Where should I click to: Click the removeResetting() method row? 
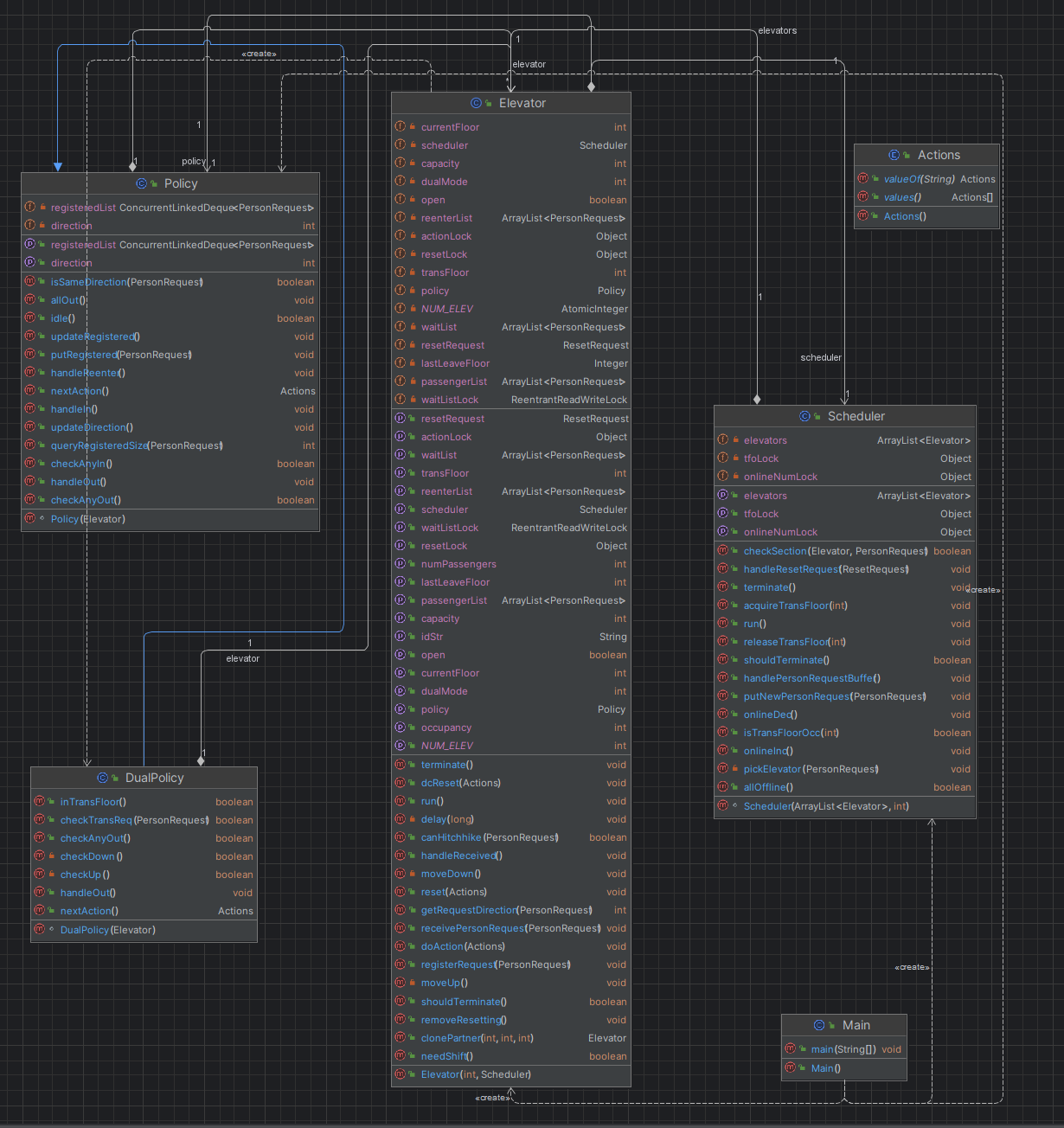click(x=511, y=1020)
